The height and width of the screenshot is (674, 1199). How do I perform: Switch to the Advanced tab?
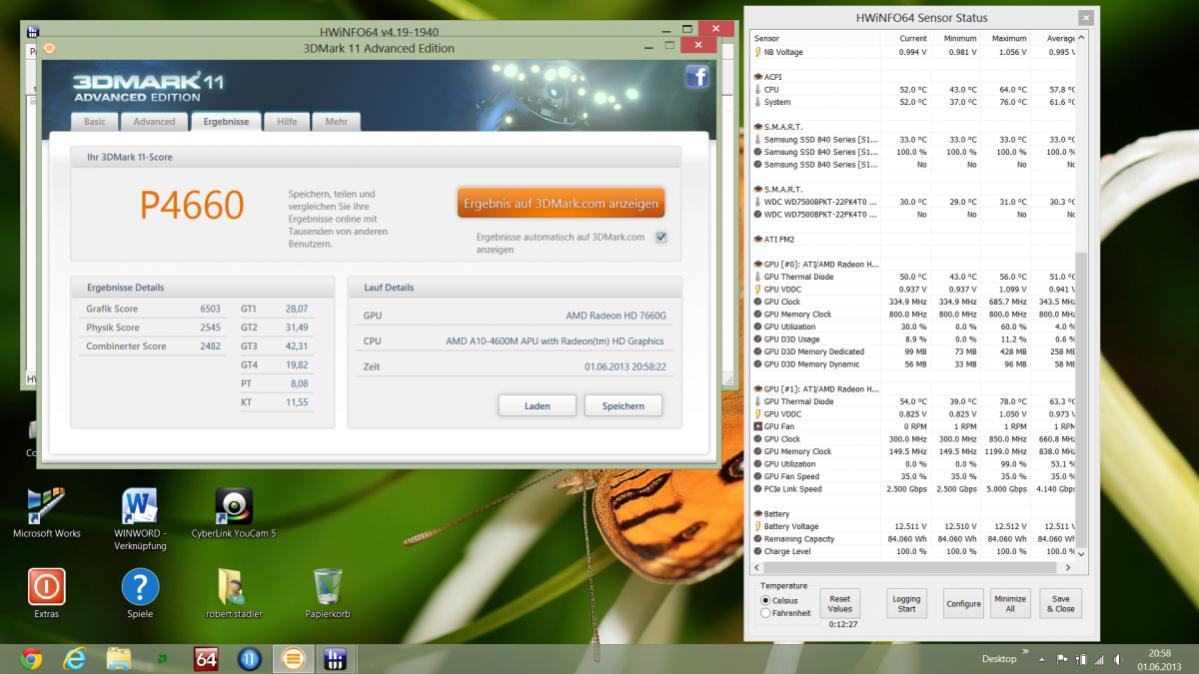(x=154, y=122)
